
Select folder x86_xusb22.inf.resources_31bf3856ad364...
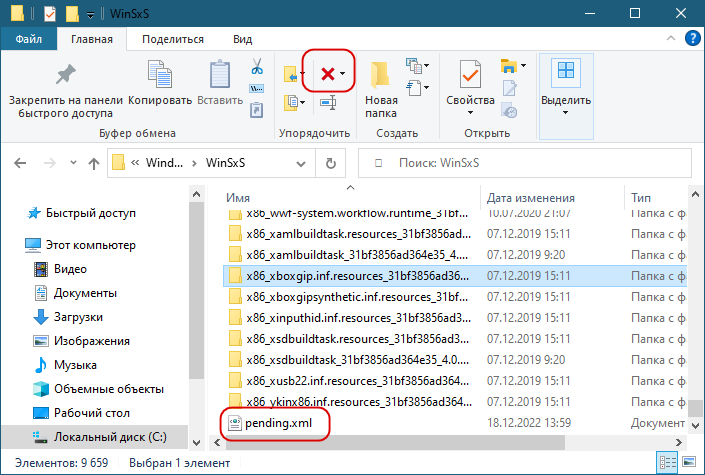coord(357,381)
